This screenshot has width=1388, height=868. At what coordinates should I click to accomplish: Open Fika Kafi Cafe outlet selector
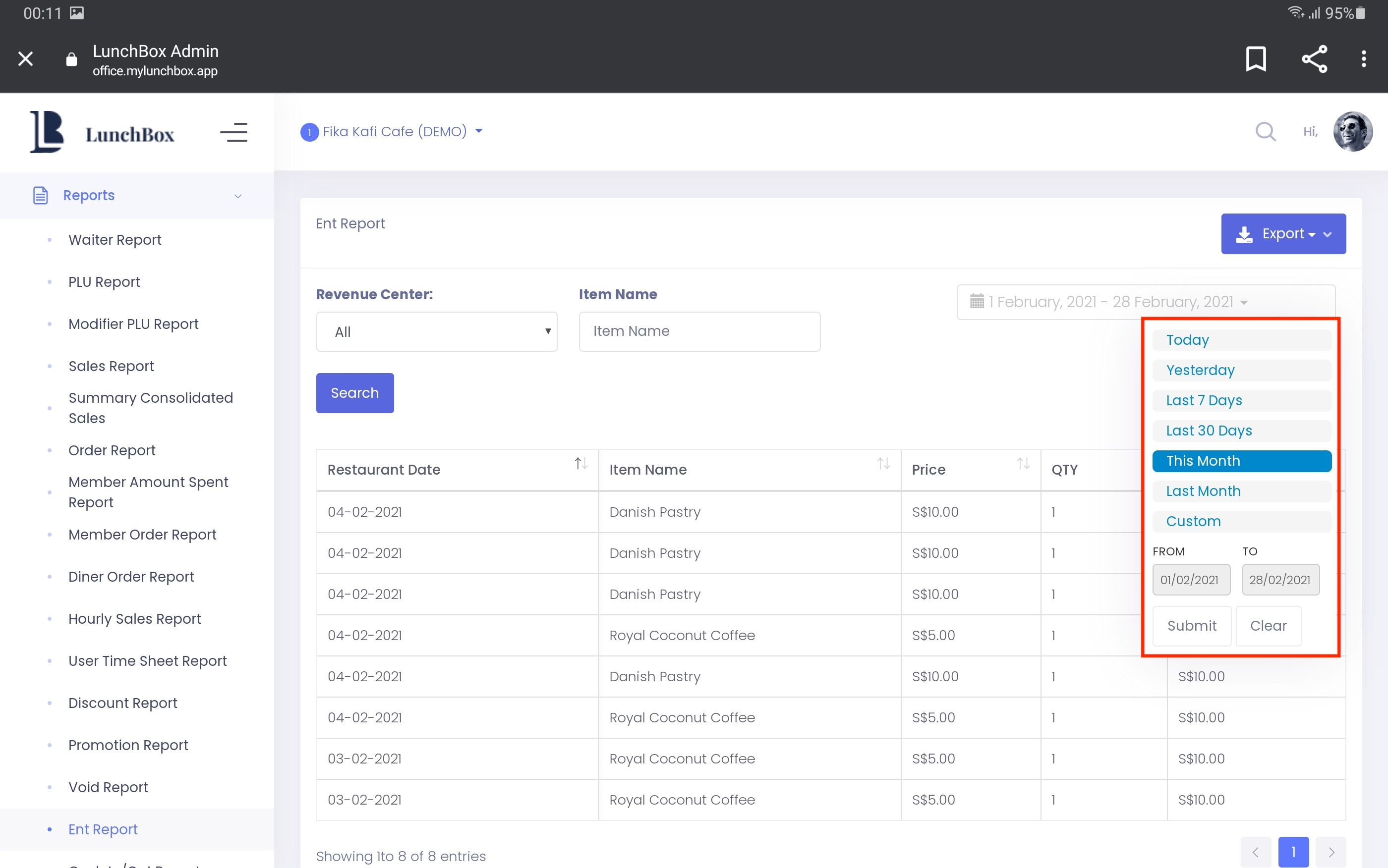click(392, 131)
